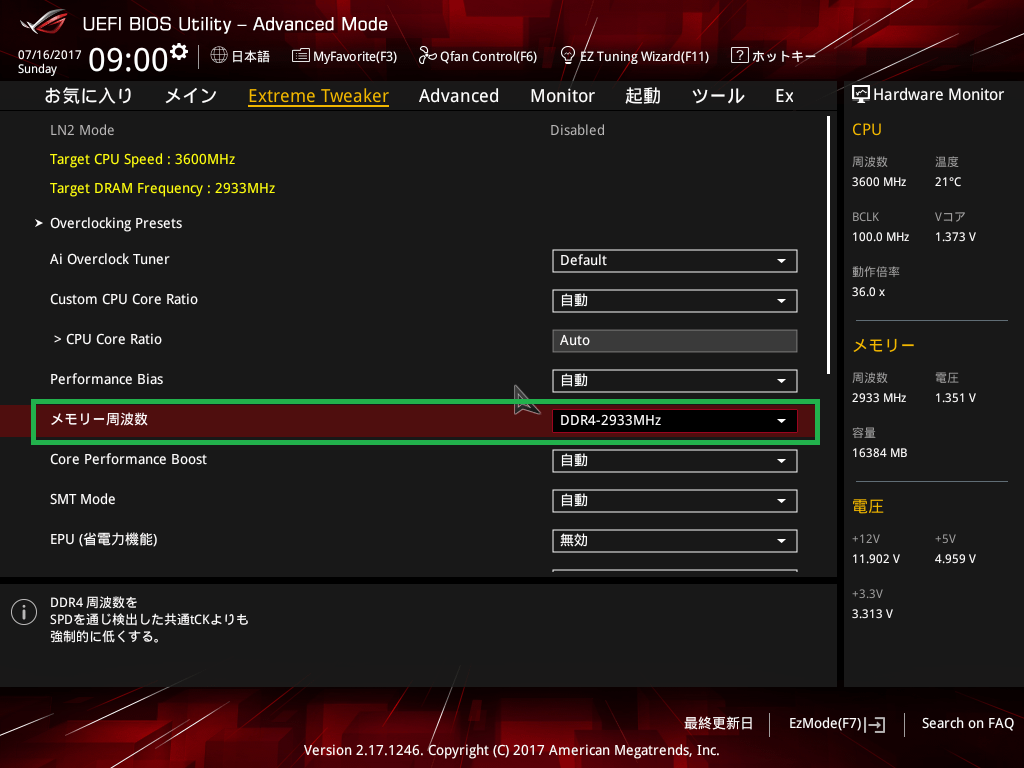Expand Overclocking Presets submenu
Image resolution: width=1024 pixels, height=768 pixels.
click(x=116, y=223)
